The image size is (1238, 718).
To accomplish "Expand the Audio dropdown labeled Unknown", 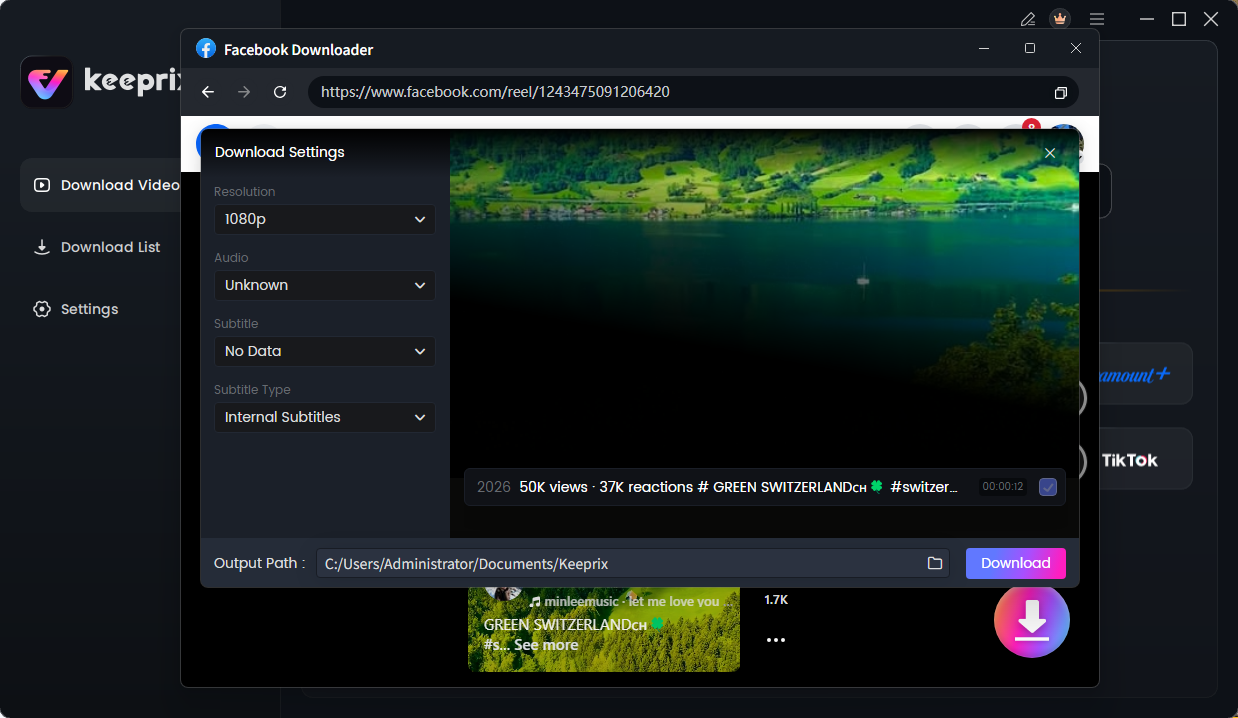I will pos(324,285).
